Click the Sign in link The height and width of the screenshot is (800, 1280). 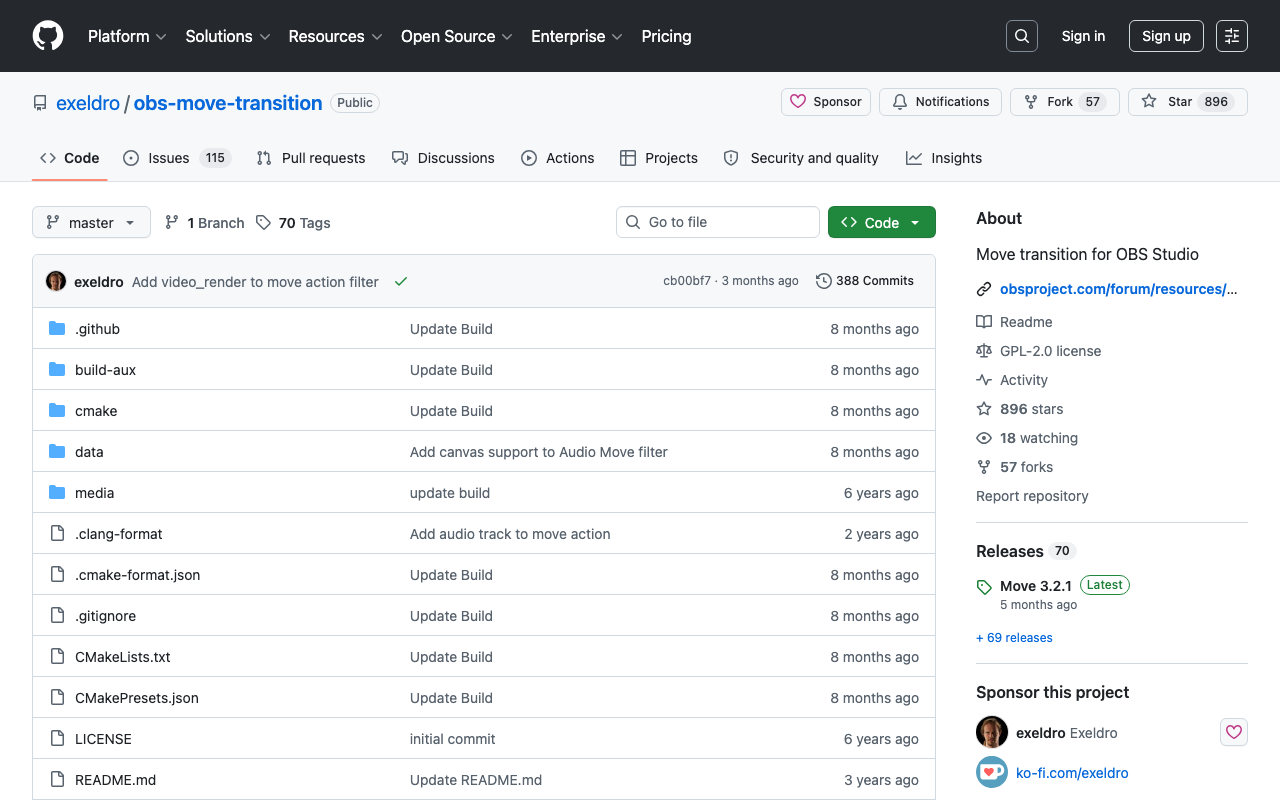coord(1083,36)
